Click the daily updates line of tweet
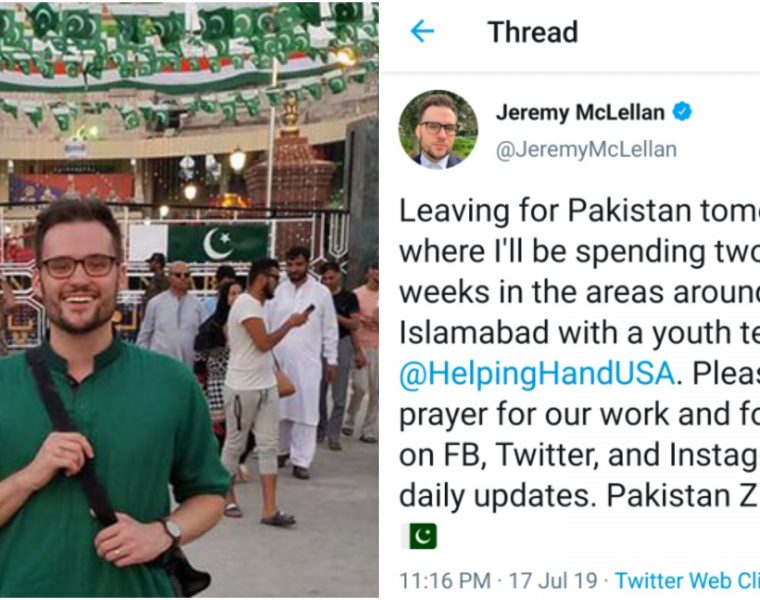This screenshot has width=760, height=600. point(579,495)
